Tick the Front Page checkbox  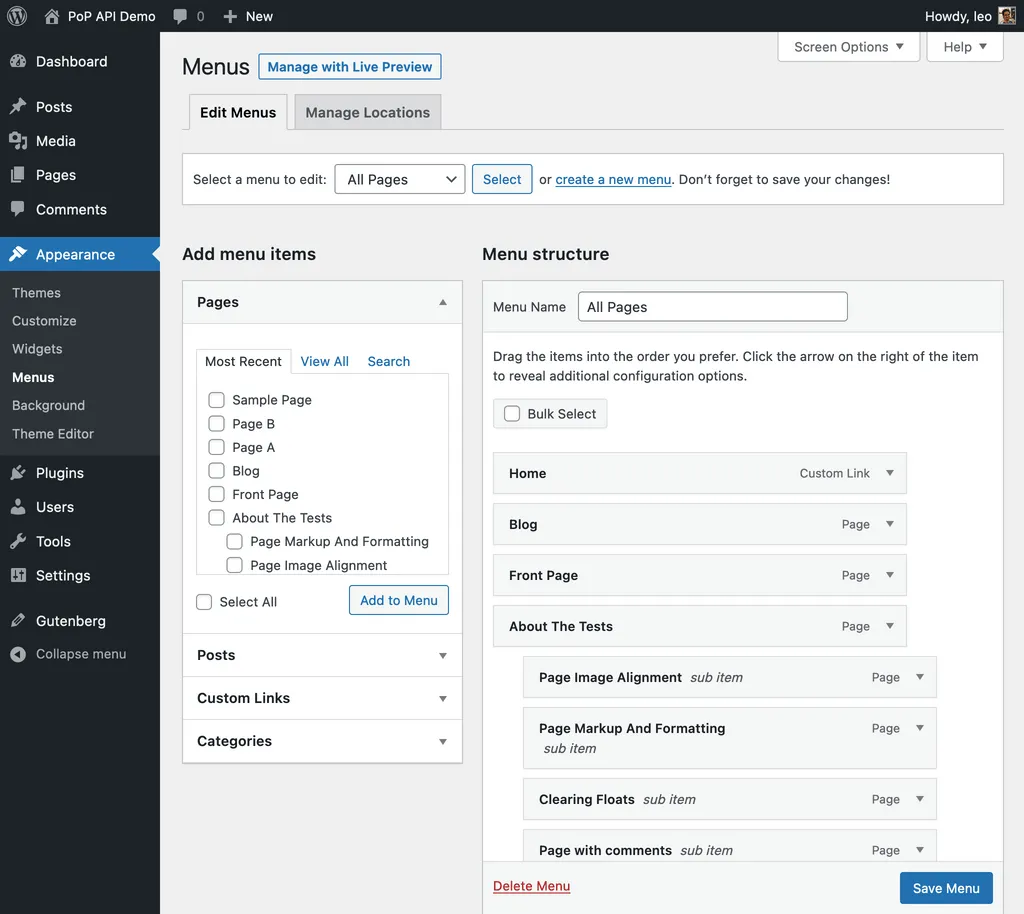point(216,494)
